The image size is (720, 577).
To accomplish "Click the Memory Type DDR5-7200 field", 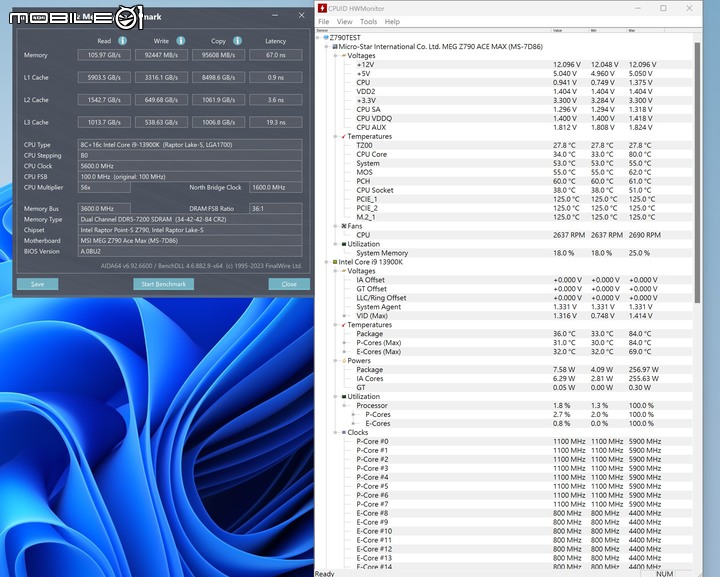I will pyautogui.click(x=190, y=219).
